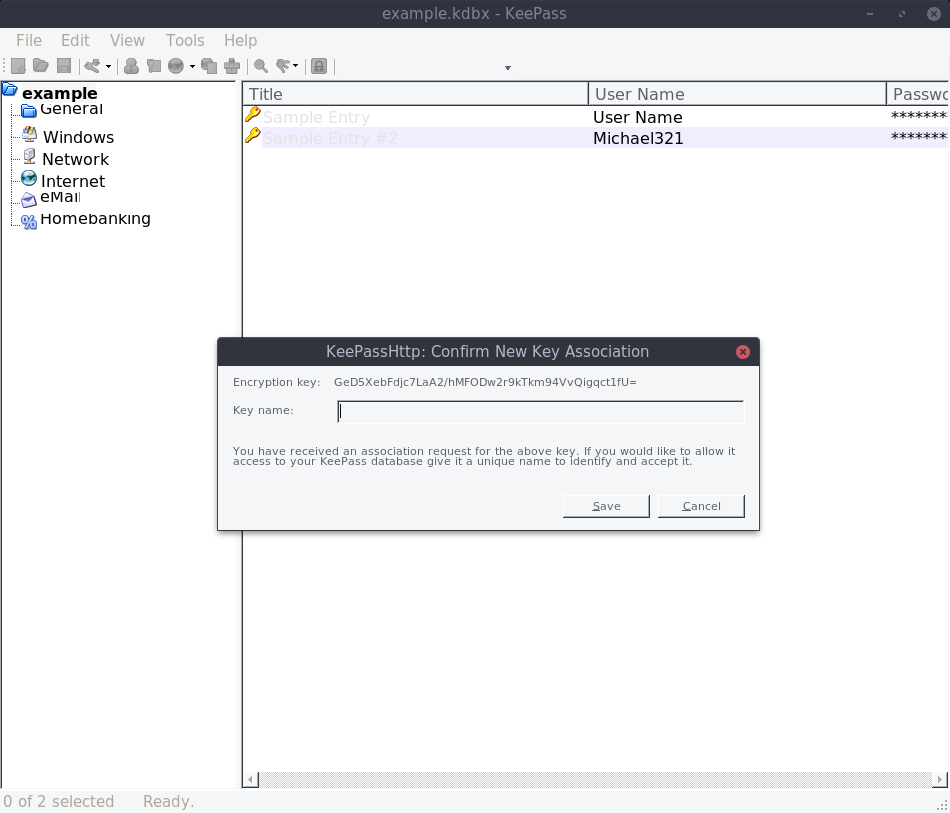Image resolution: width=950 pixels, height=813 pixels.
Task: Click the Michael321 user name cell
Action: click(638, 138)
